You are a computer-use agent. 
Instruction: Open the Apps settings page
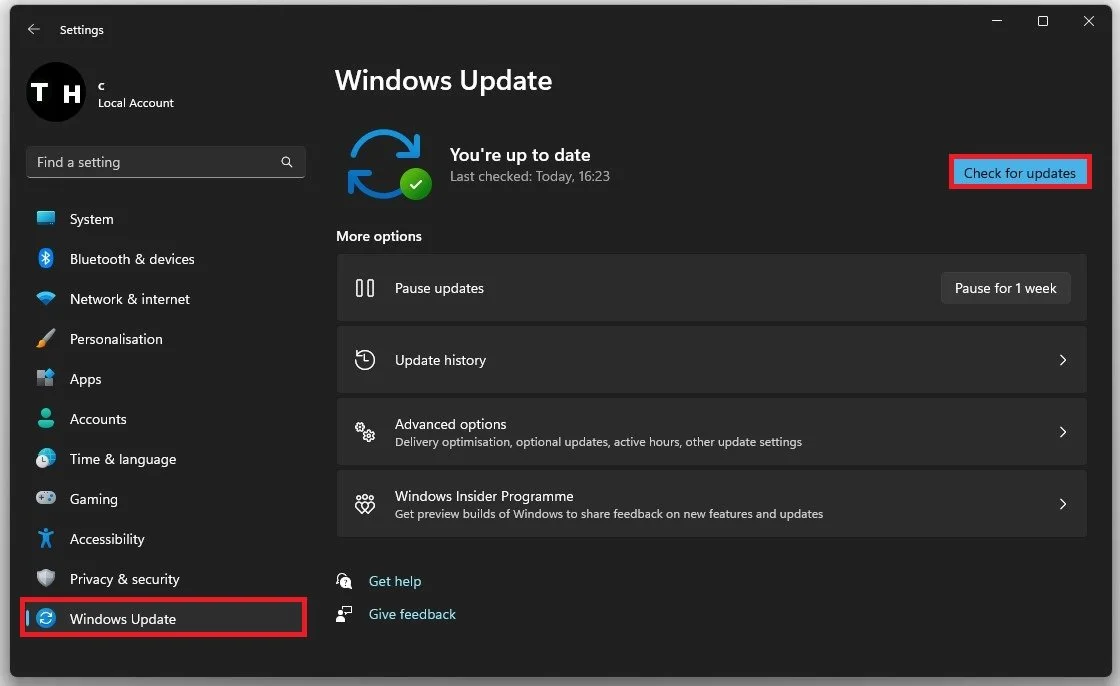pos(166,379)
